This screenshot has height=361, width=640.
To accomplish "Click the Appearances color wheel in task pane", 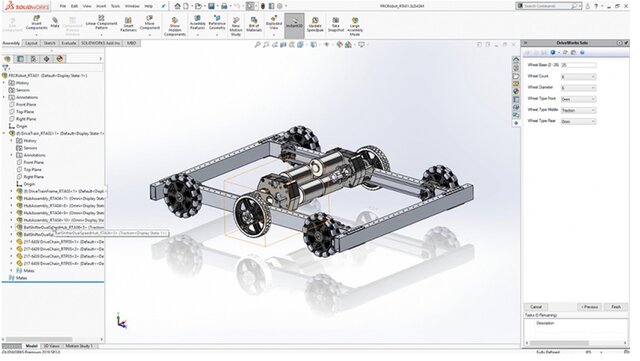I will click(516, 91).
